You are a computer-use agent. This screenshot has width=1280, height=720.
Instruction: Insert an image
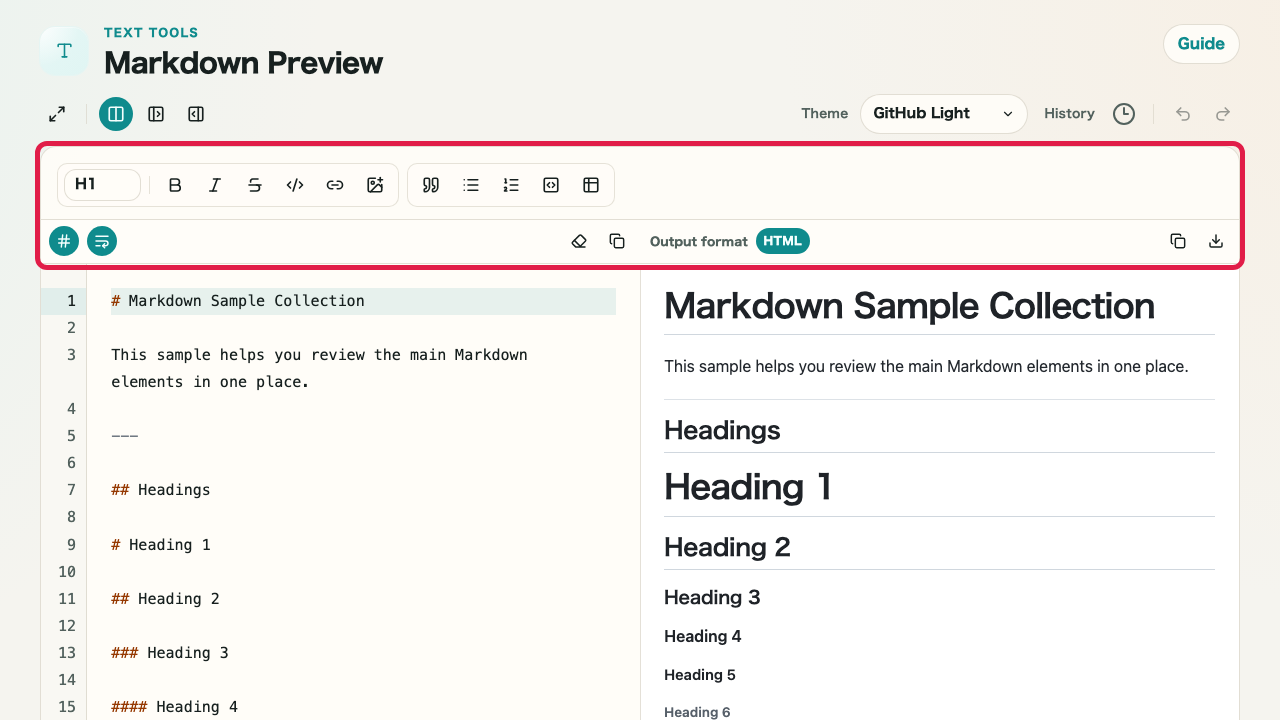[375, 185]
